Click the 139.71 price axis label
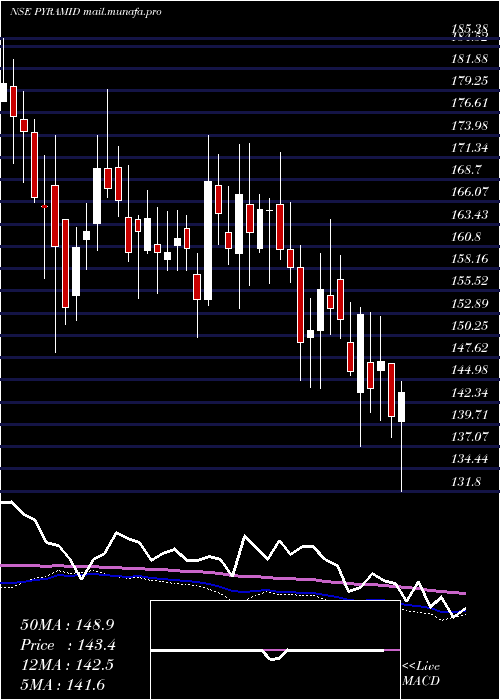 469,415
